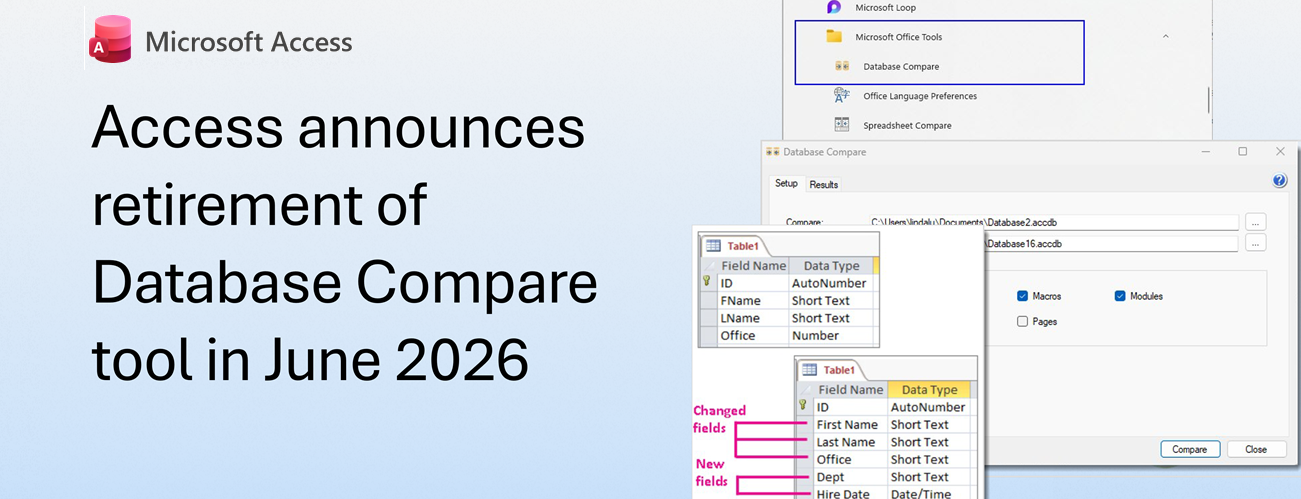Select the First Name field cell
1301x499 pixels.
click(x=849, y=425)
